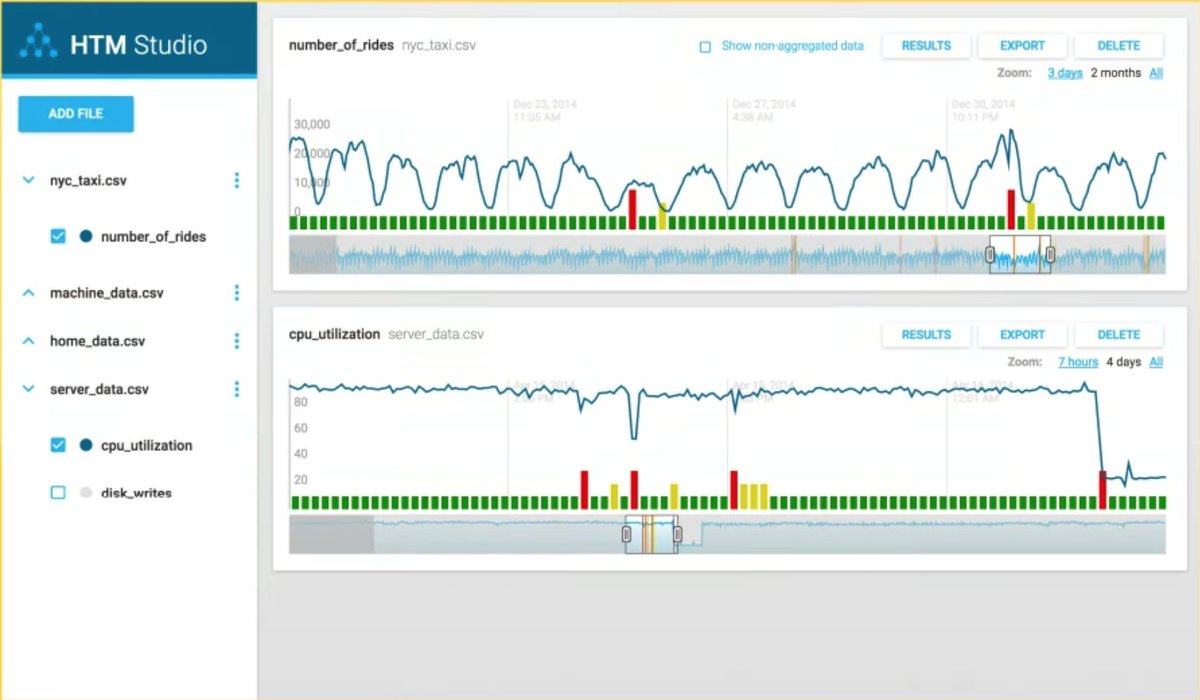Click the taxi chart overview range strip
This screenshot has width=1200, height=700.
click(727, 255)
